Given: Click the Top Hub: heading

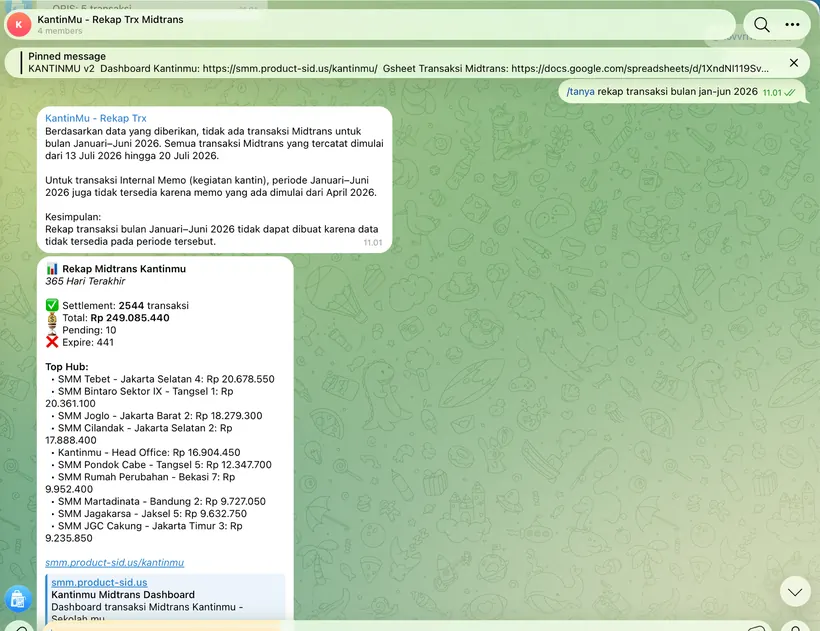Looking at the screenshot, I should (67, 366).
